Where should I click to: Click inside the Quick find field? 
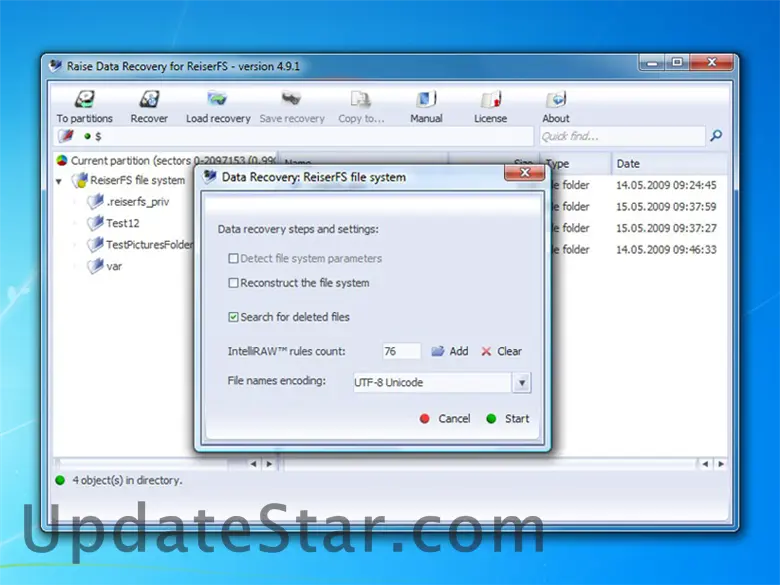pos(622,136)
